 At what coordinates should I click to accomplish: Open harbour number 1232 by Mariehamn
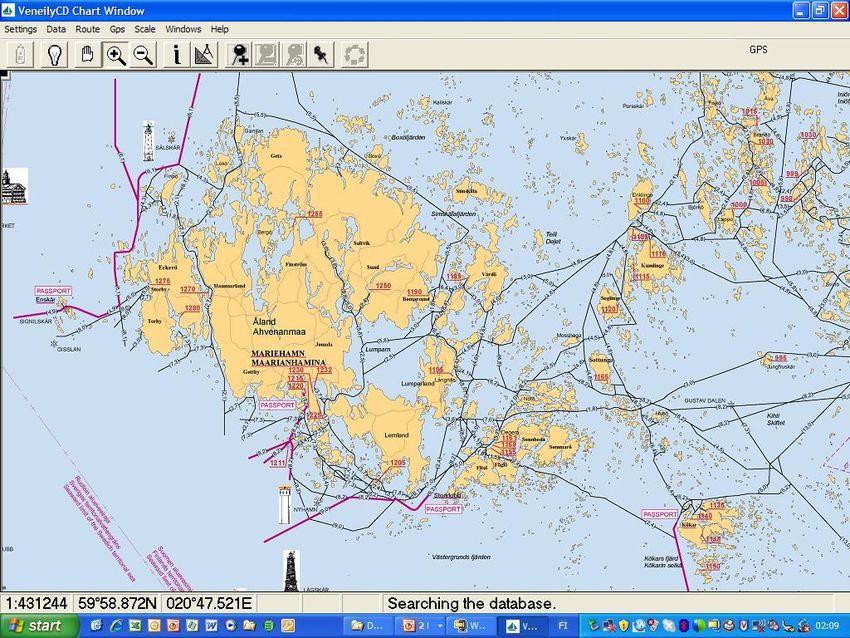coord(324,370)
